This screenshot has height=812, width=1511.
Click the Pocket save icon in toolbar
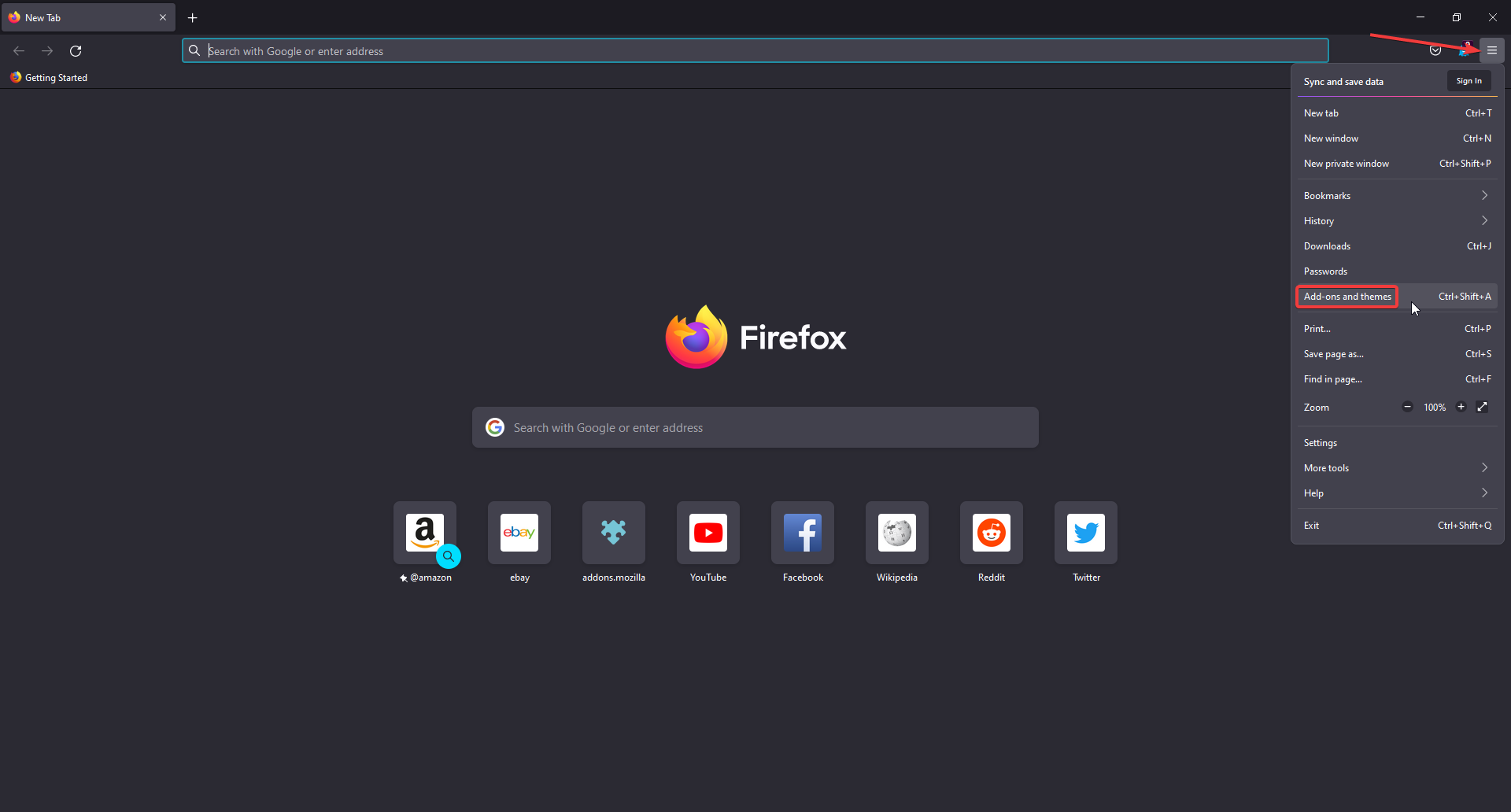click(x=1435, y=50)
